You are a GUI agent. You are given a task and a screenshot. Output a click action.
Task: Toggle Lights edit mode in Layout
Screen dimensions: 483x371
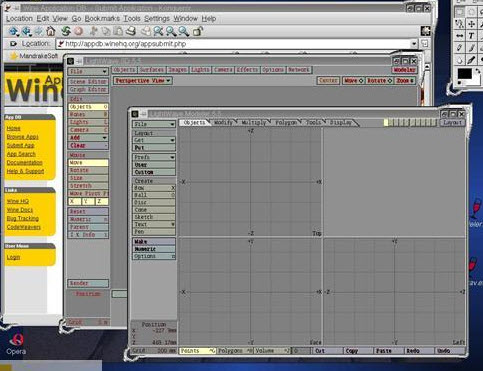tap(88, 122)
